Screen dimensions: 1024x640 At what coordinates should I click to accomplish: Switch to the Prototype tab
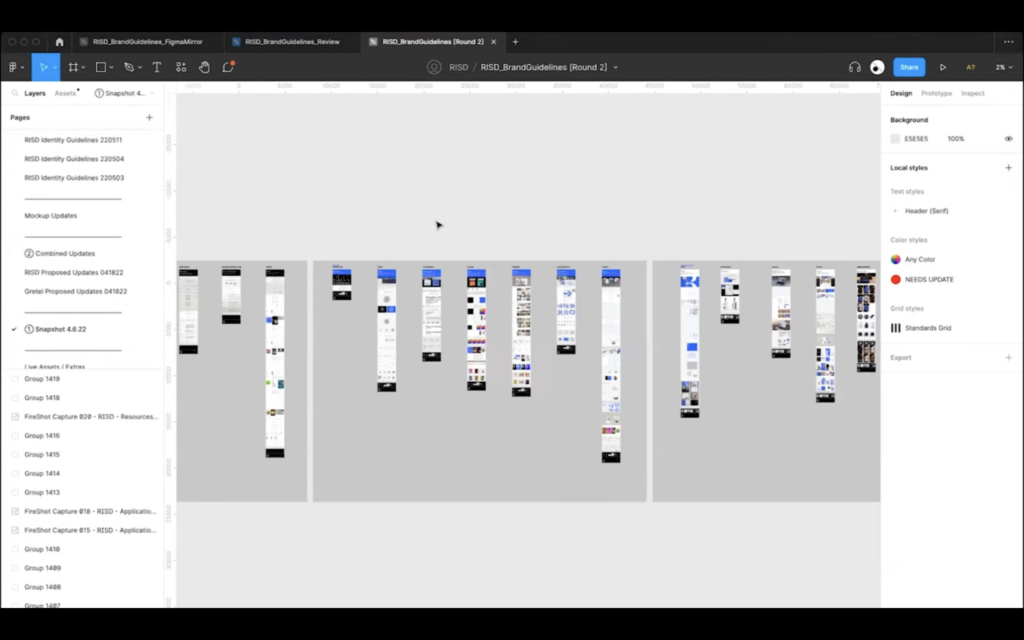(936, 93)
